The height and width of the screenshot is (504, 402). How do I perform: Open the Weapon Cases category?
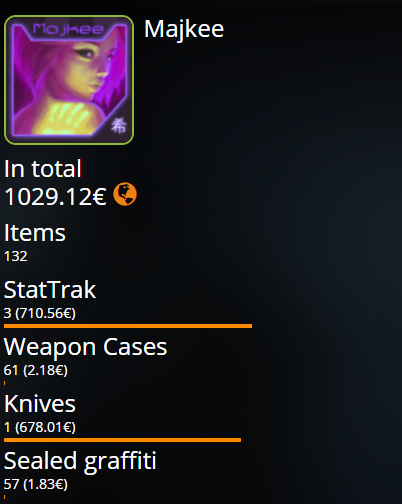coord(85,347)
